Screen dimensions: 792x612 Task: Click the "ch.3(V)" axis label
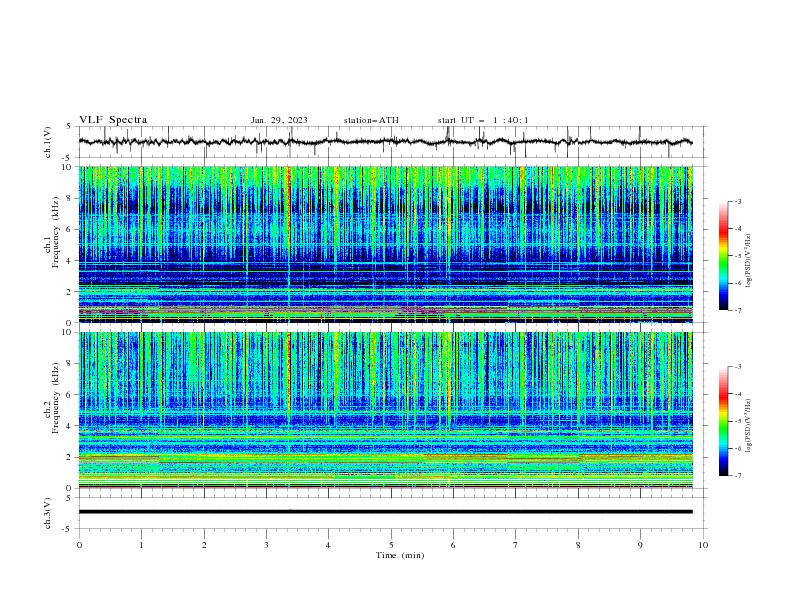pyautogui.click(x=48, y=513)
